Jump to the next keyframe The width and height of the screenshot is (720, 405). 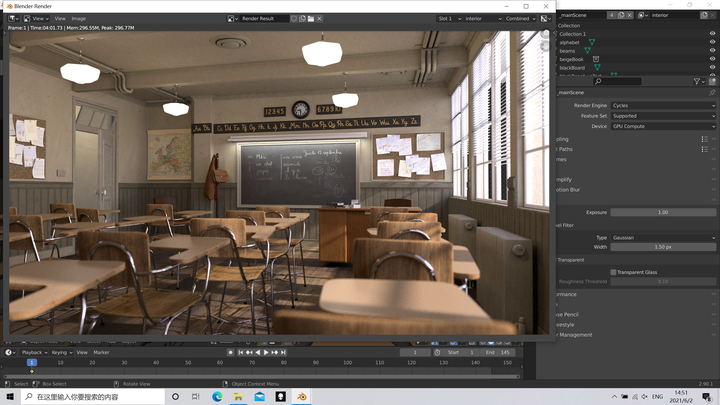[x=275, y=353]
